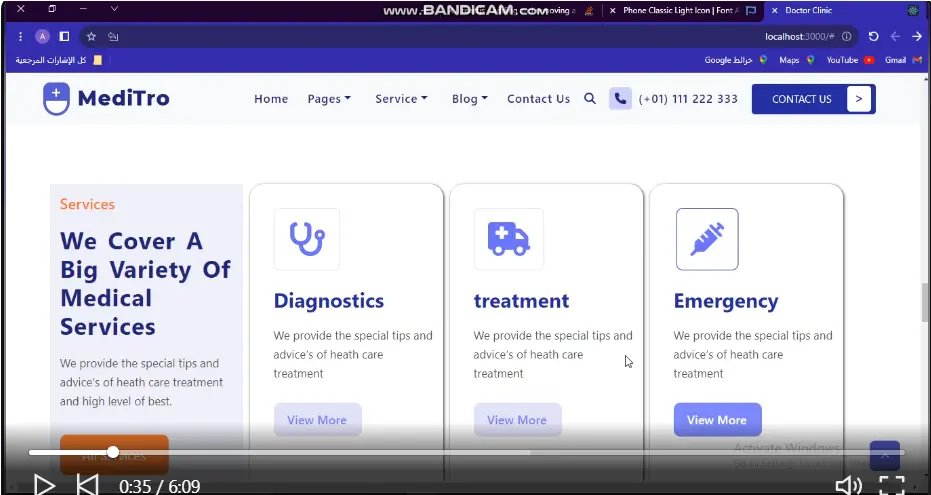Click the MediTro logo
931x495 pixels.
click(x=106, y=99)
